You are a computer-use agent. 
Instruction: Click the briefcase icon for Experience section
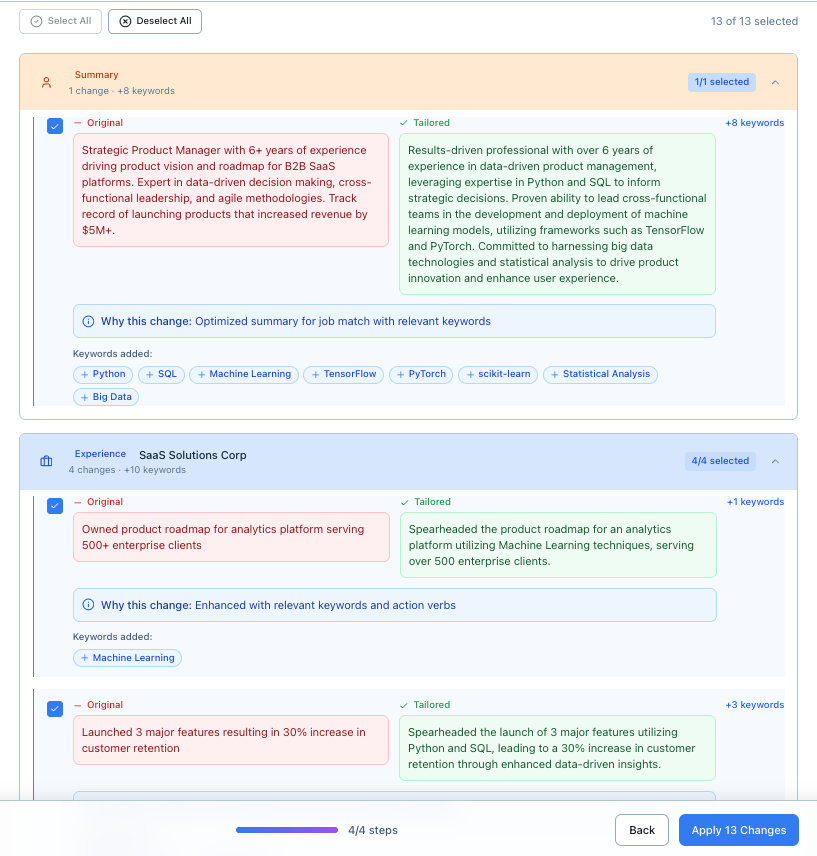(46, 461)
